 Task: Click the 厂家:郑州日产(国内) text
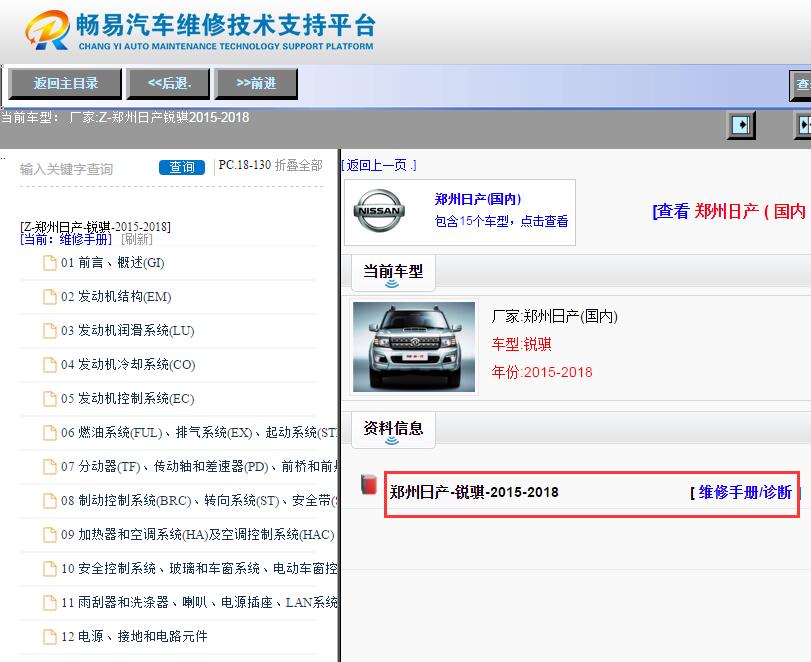coord(554,316)
